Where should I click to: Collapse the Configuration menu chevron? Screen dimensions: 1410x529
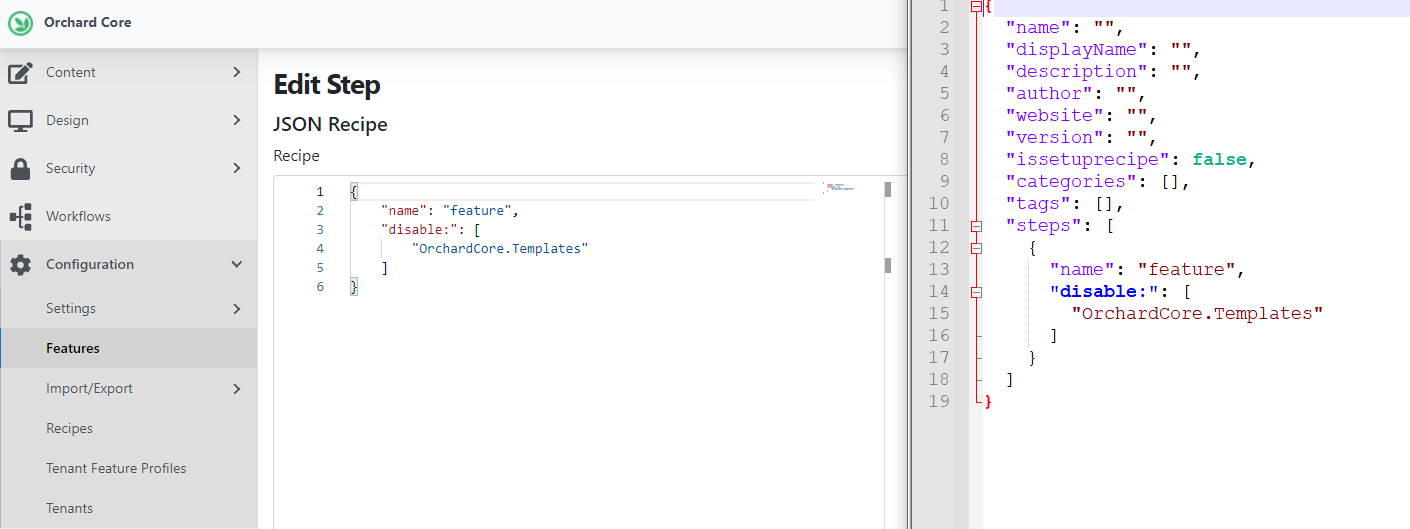coord(237,264)
